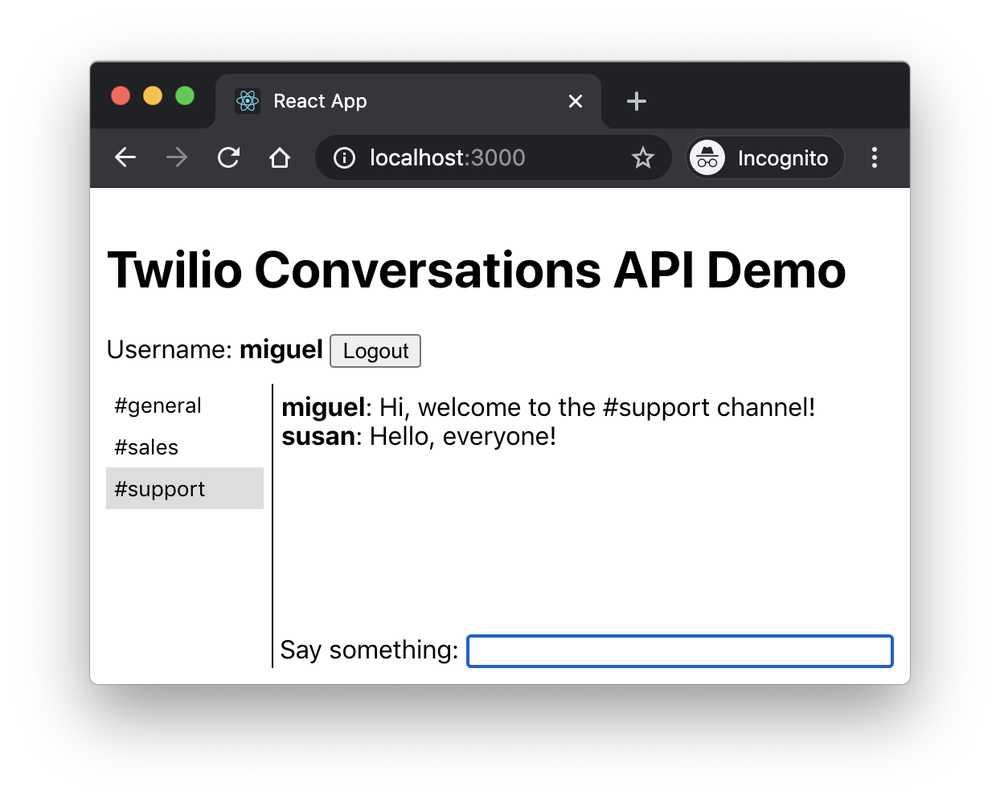Select the #general channel
Screen dimensions: 1000x803
157,405
